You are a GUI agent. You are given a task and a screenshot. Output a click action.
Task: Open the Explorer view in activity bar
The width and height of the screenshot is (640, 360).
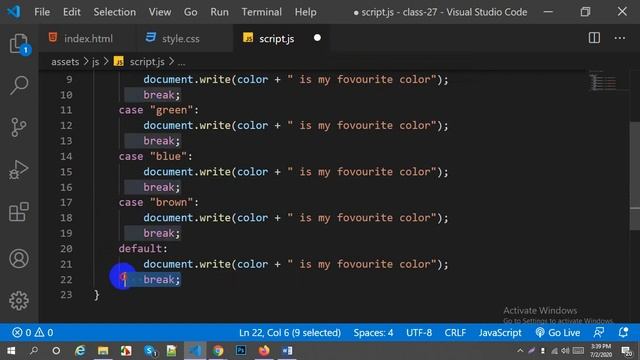[19, 43]
